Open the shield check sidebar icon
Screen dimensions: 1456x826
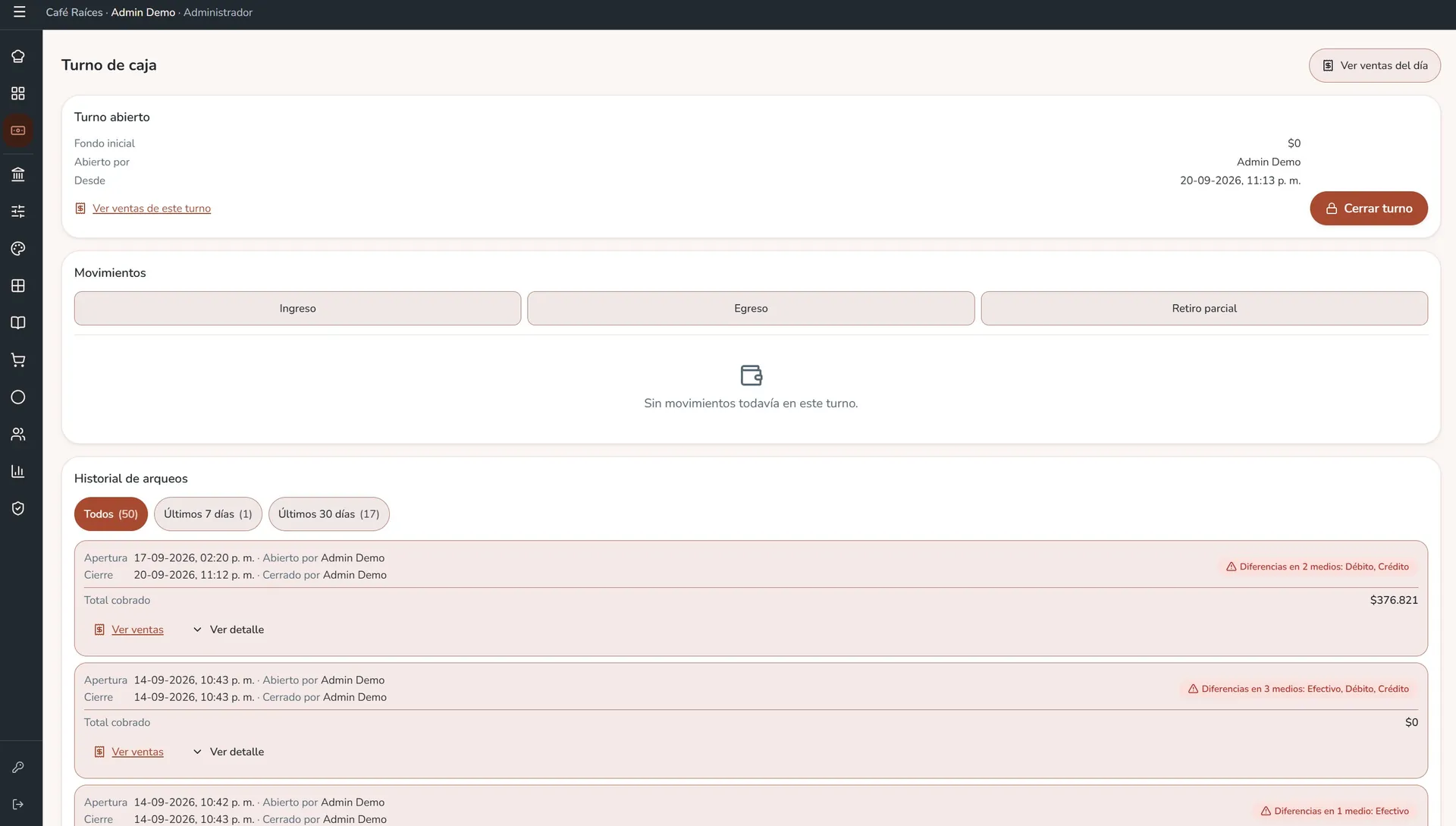tap(18, 509)
